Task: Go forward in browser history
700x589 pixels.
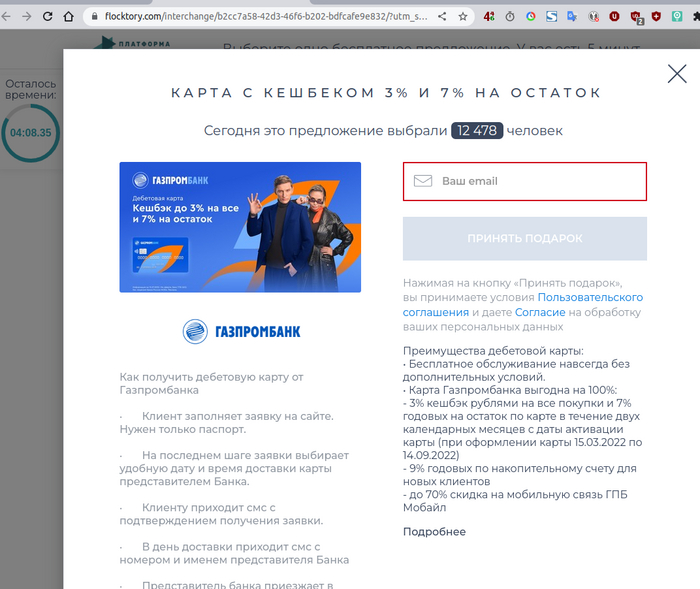Action: (27, 17)
